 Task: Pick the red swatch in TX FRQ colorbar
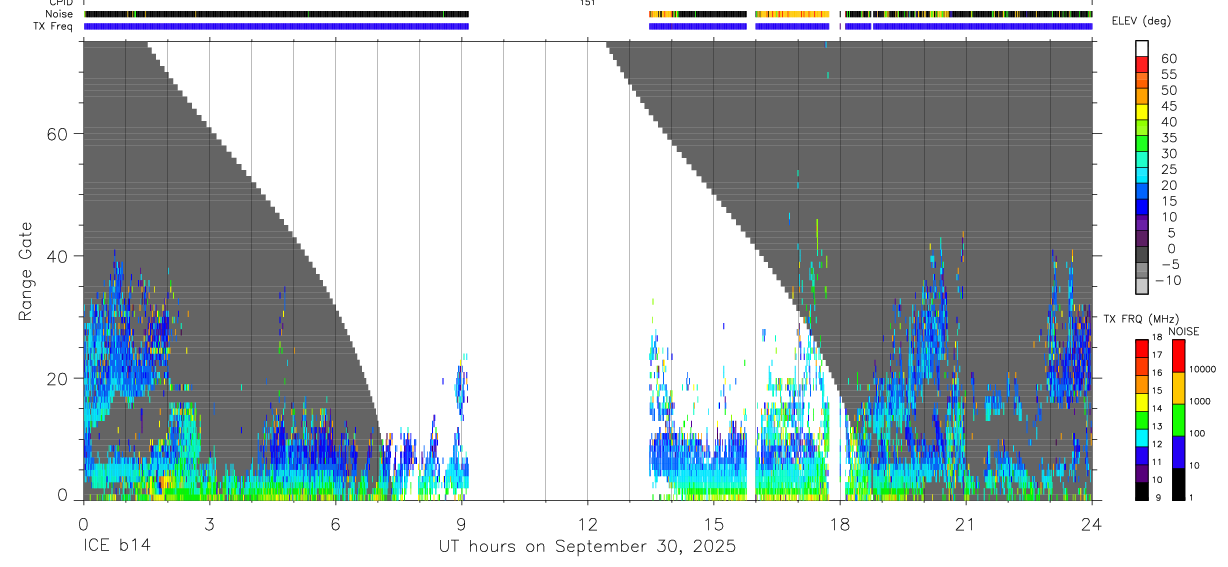pos(1142,348)
